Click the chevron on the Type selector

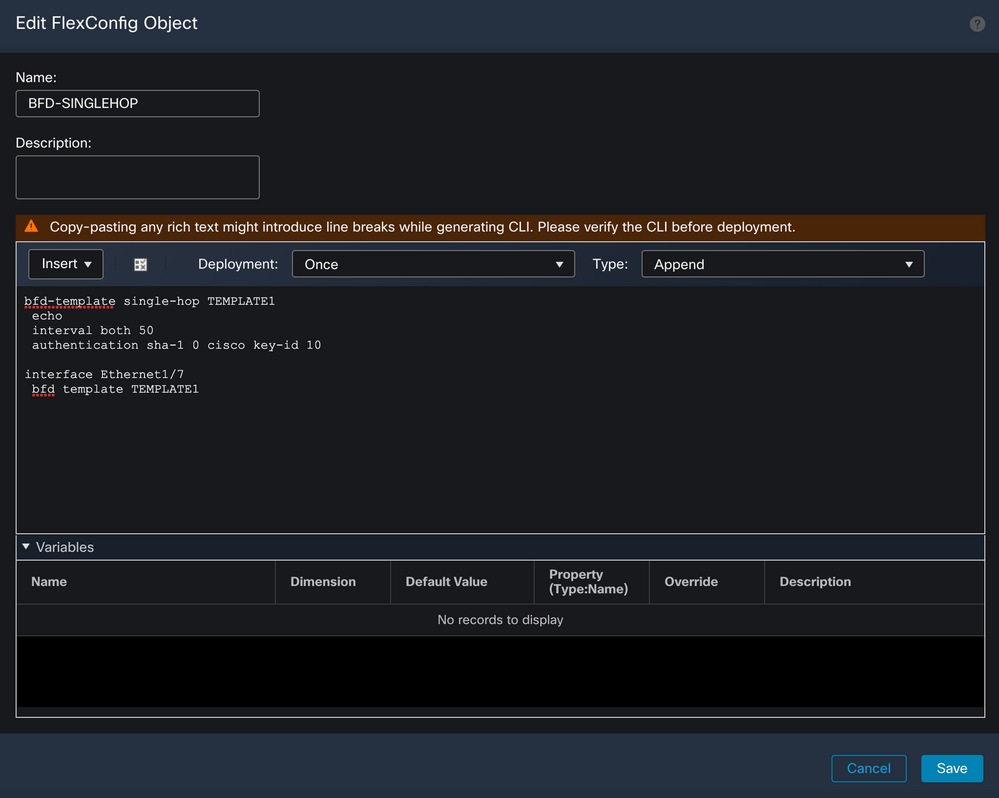click(909, 264)
